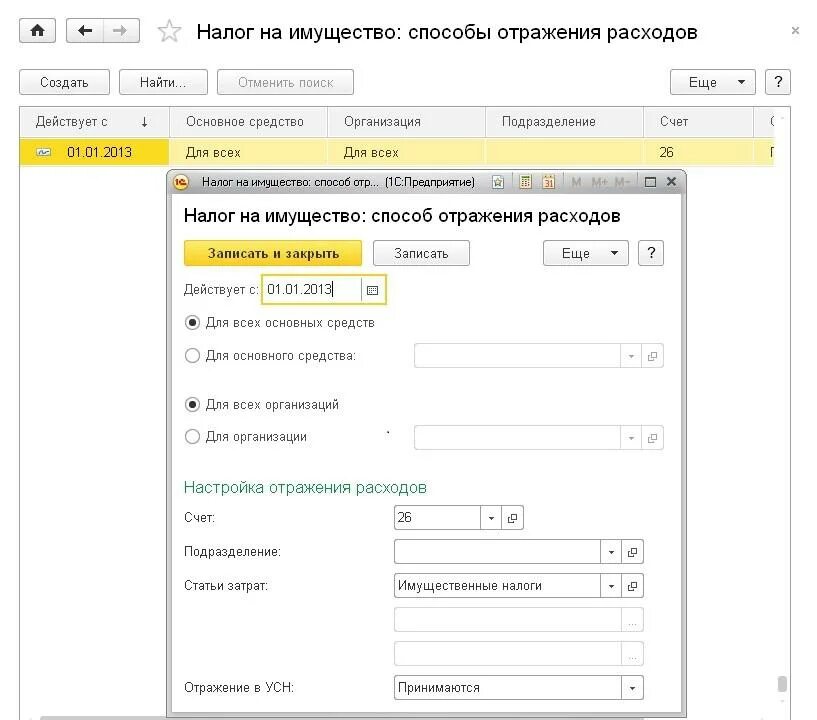
Task: Open the calendar icon in dialog title bar
Action: [x=547, y=182]
